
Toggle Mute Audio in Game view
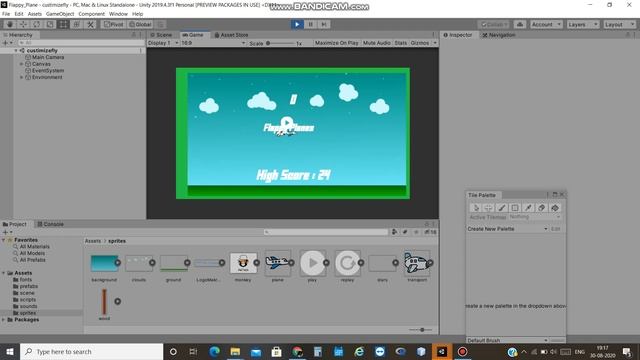[376, 43]
